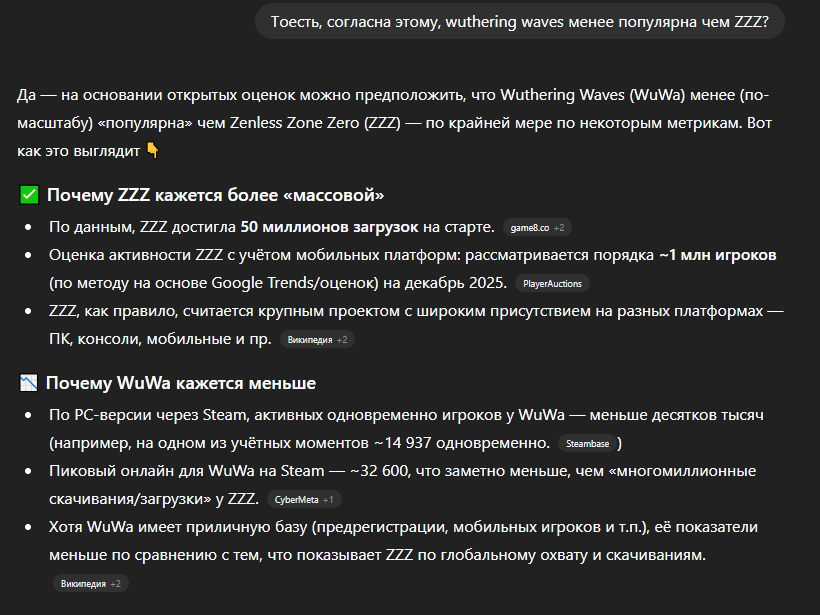Click the intro paragraph starting 'Да — на основании'
The width and height of the screenshot is (820, 615).
pos(394,123)
